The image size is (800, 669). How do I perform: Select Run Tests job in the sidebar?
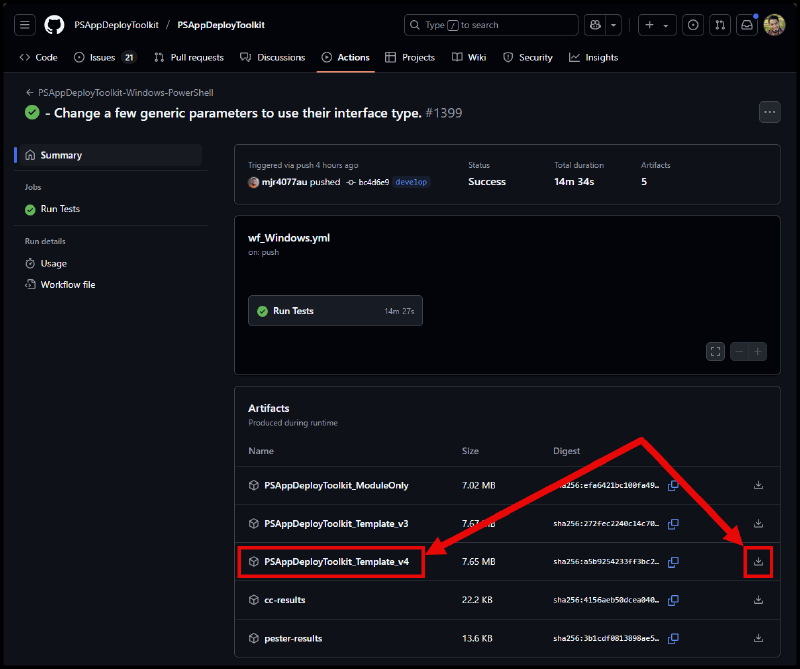(x=60, y=209)
